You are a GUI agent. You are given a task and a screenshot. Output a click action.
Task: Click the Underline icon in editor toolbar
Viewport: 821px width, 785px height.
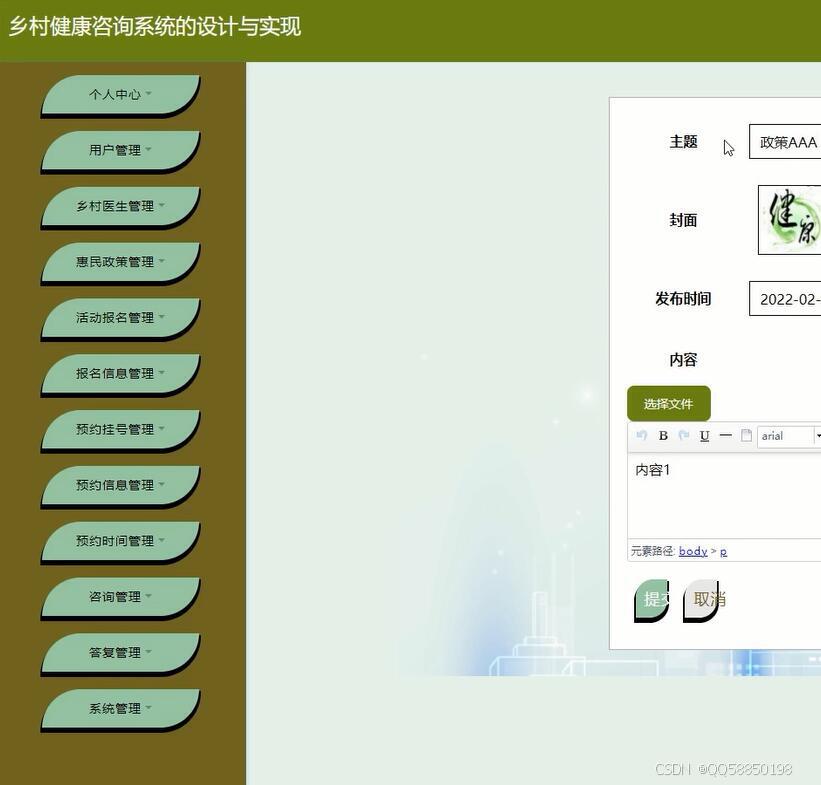click(704, 435)
